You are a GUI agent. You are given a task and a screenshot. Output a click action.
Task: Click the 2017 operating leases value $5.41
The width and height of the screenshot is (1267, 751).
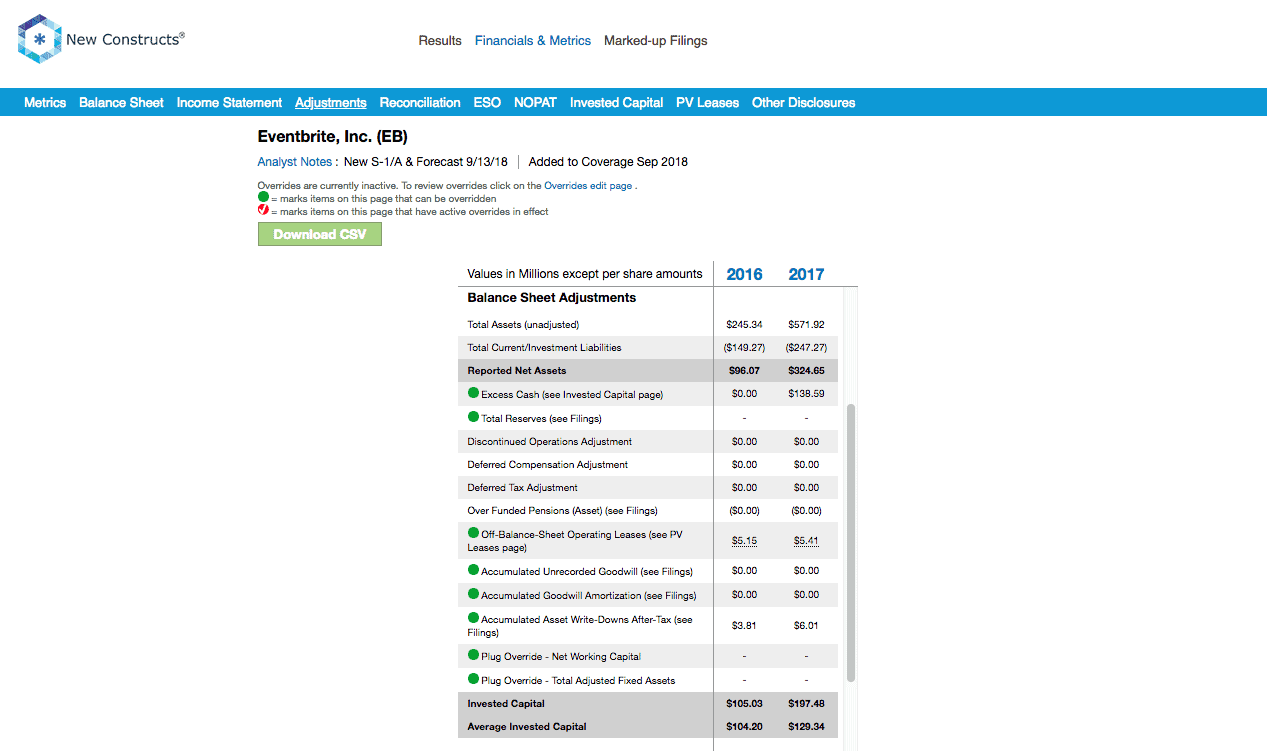(x=806, y=541)
